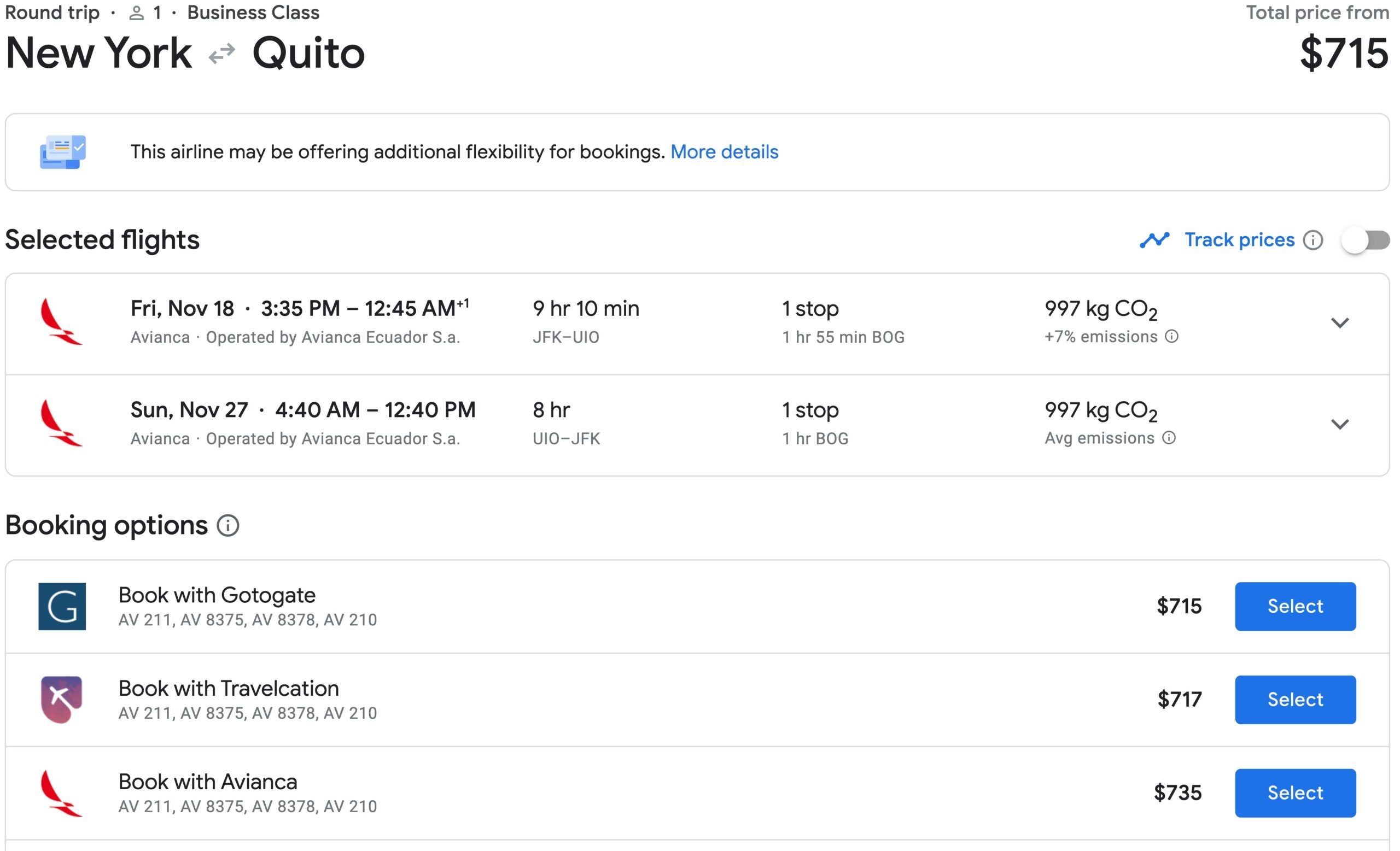Screen dimensions: 1400x851
Task: Click the Travelcation logo icon
Action: coord(62,700)
